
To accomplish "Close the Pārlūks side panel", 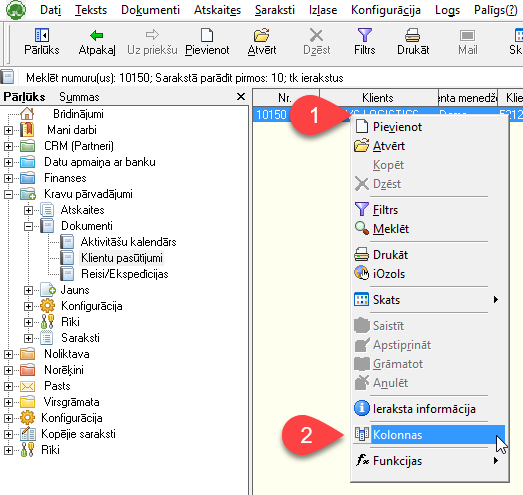I will coord(241,97).
